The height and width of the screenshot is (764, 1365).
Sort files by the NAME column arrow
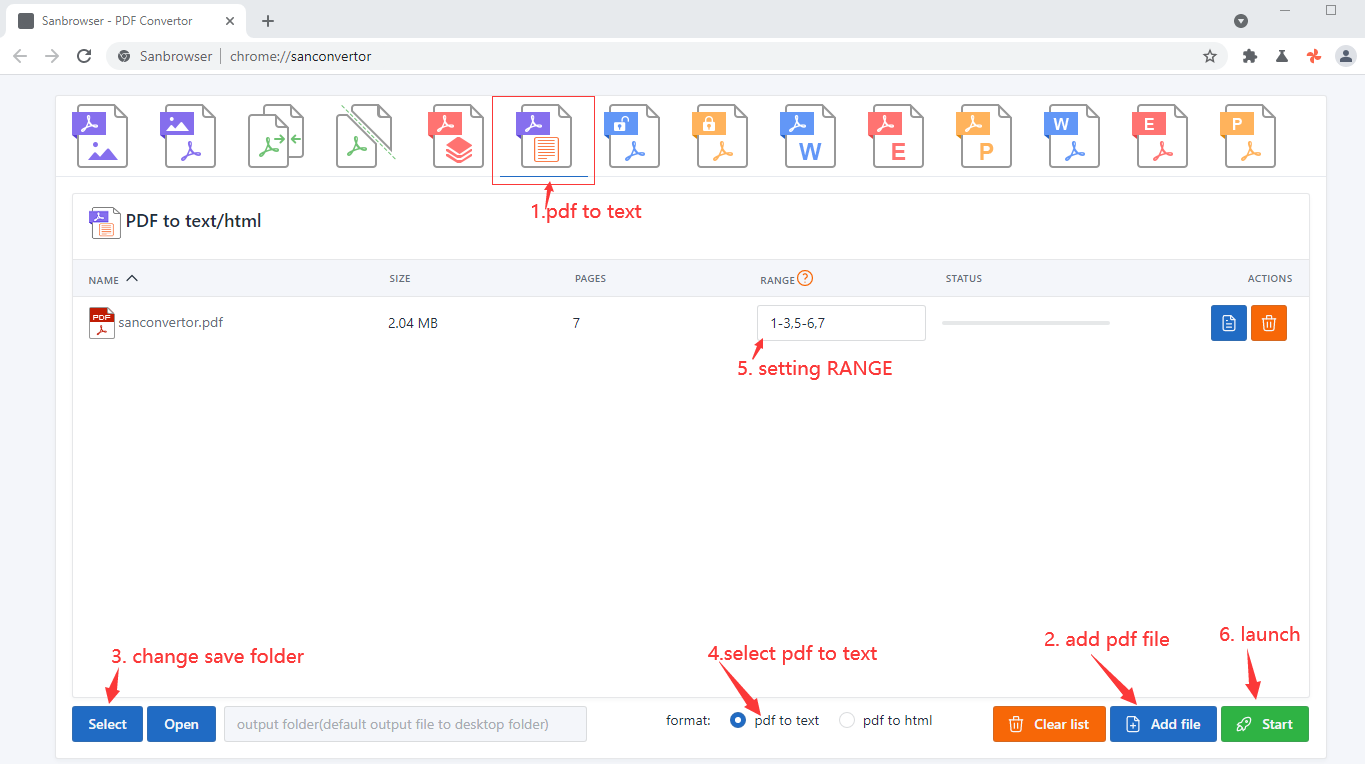(134, 279)
